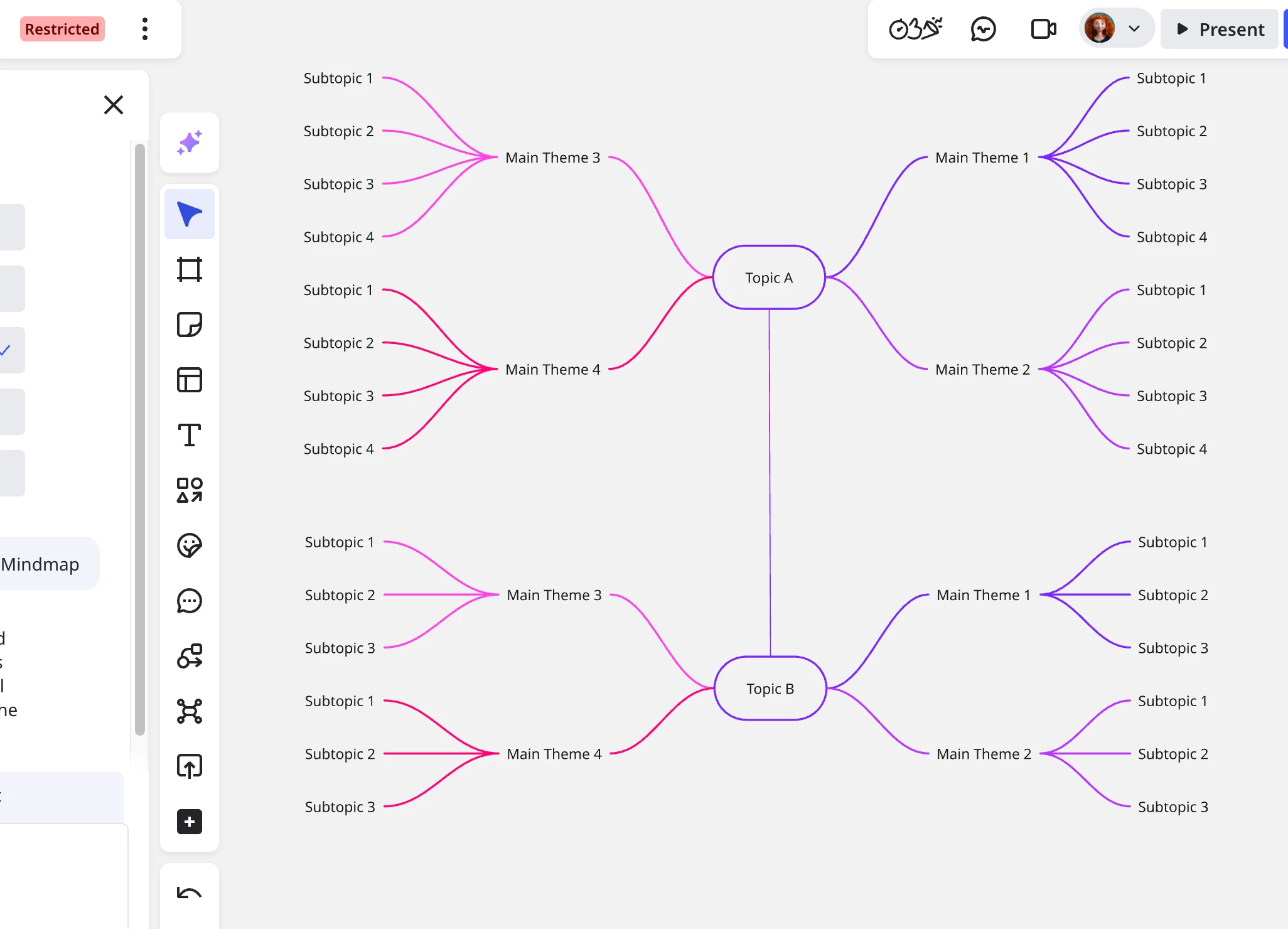This screenshot has height=929, width=1288.
Task: Close the left side panel
Action: pos(114,105)
